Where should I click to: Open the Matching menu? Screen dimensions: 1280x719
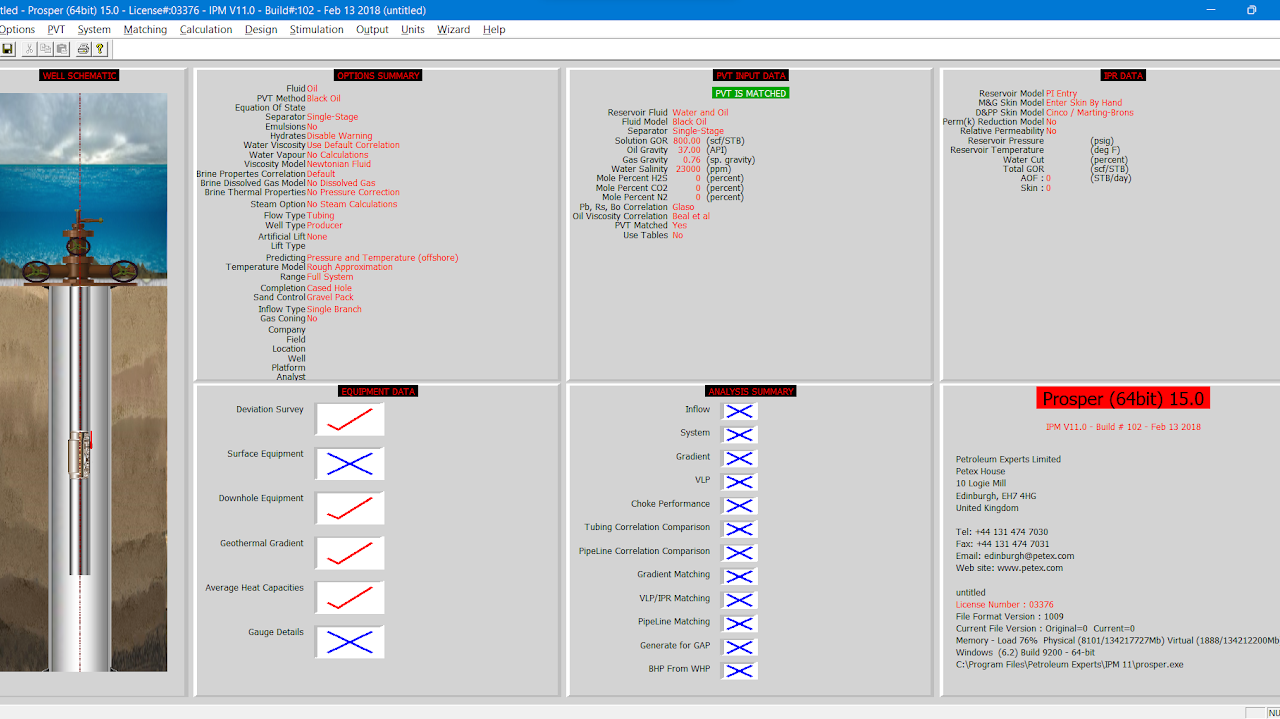pyautogui.click(x=145, y=29)
